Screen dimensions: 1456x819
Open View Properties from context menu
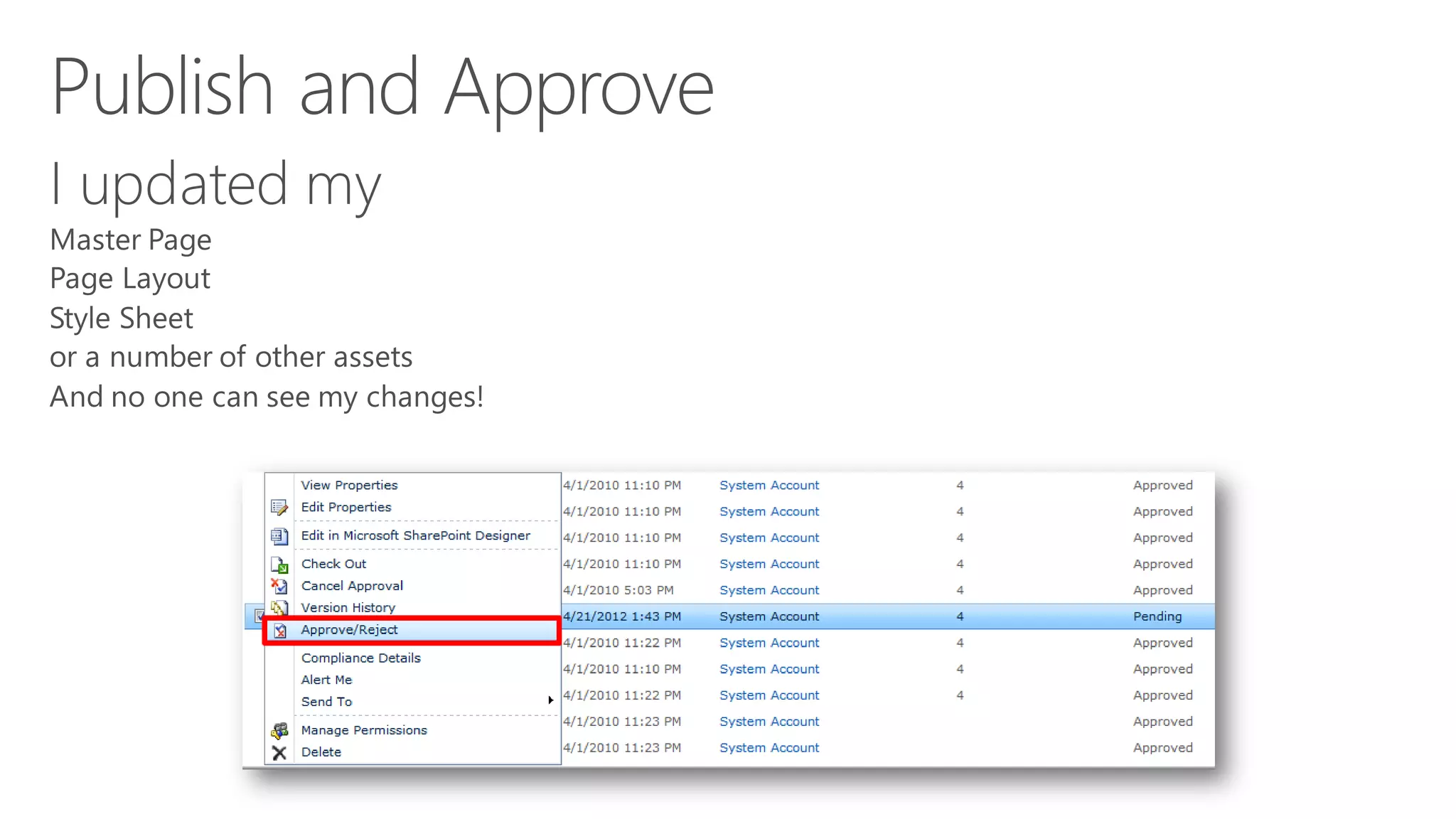click(349, 486)
